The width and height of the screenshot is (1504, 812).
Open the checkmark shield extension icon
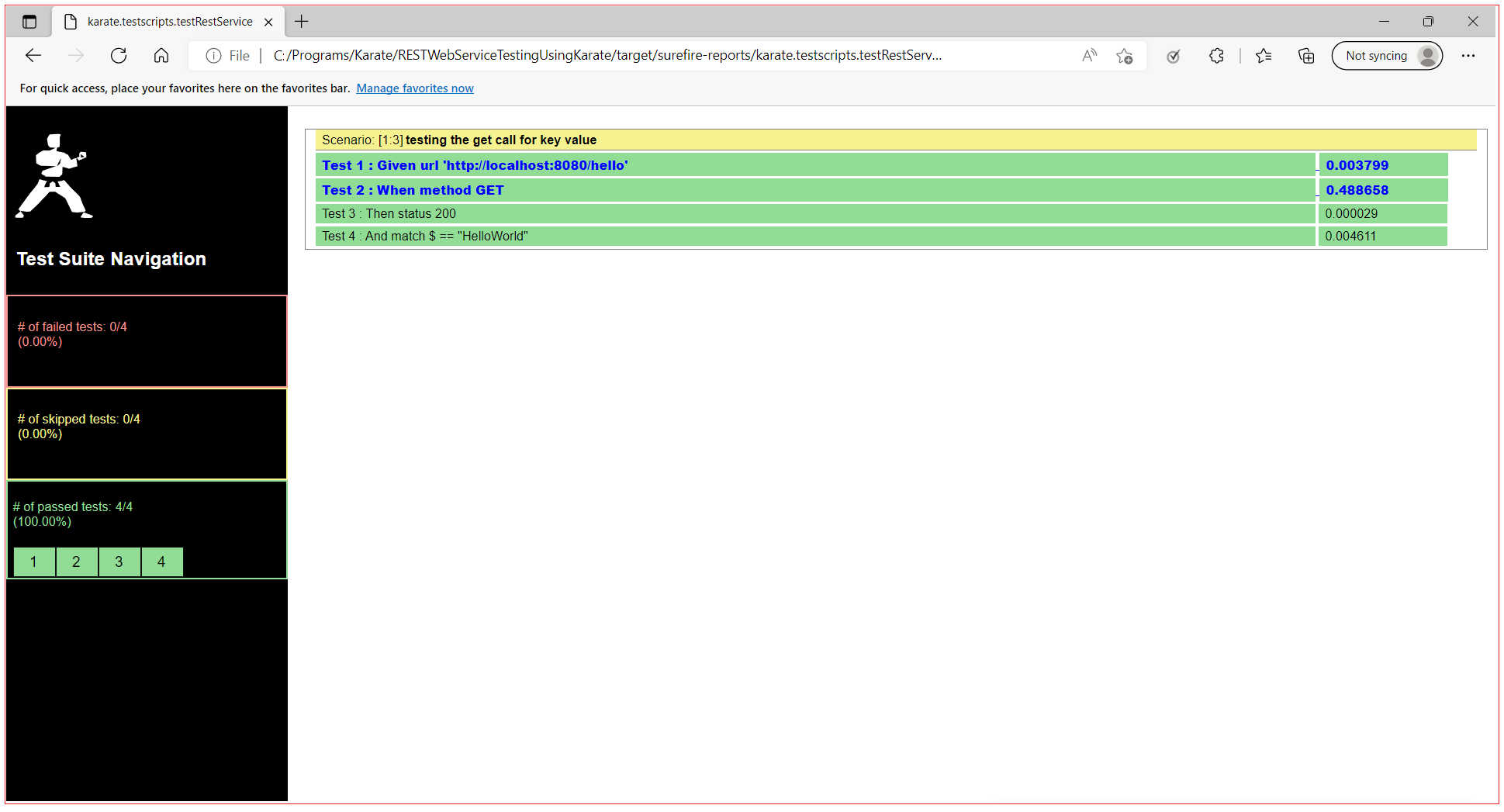pyautogui.click(x=1174, y=56)
